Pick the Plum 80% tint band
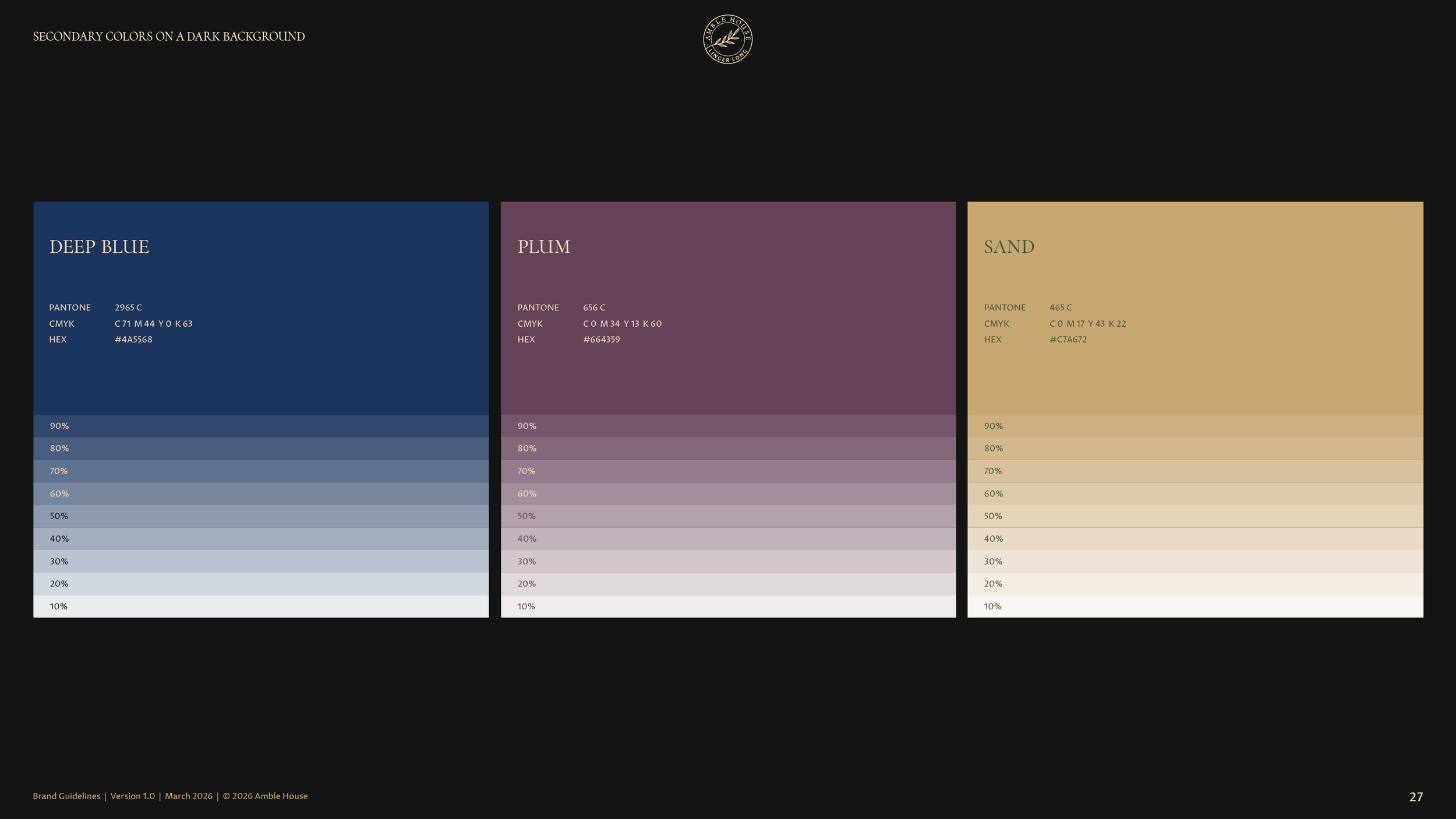Viewport: 1456px width, 819px height. tap(728, 449)
